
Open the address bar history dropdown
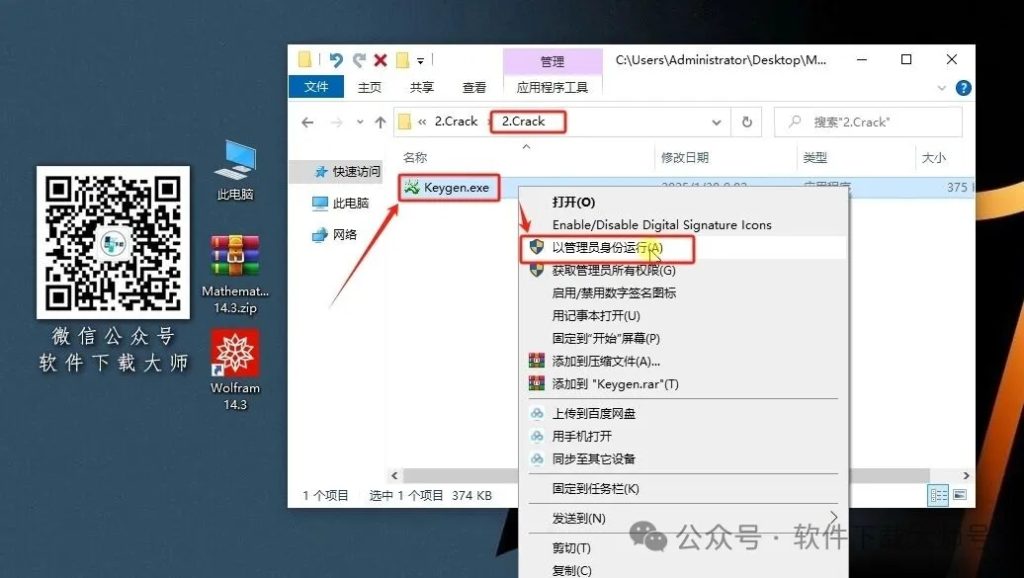[x=716, y=121]
